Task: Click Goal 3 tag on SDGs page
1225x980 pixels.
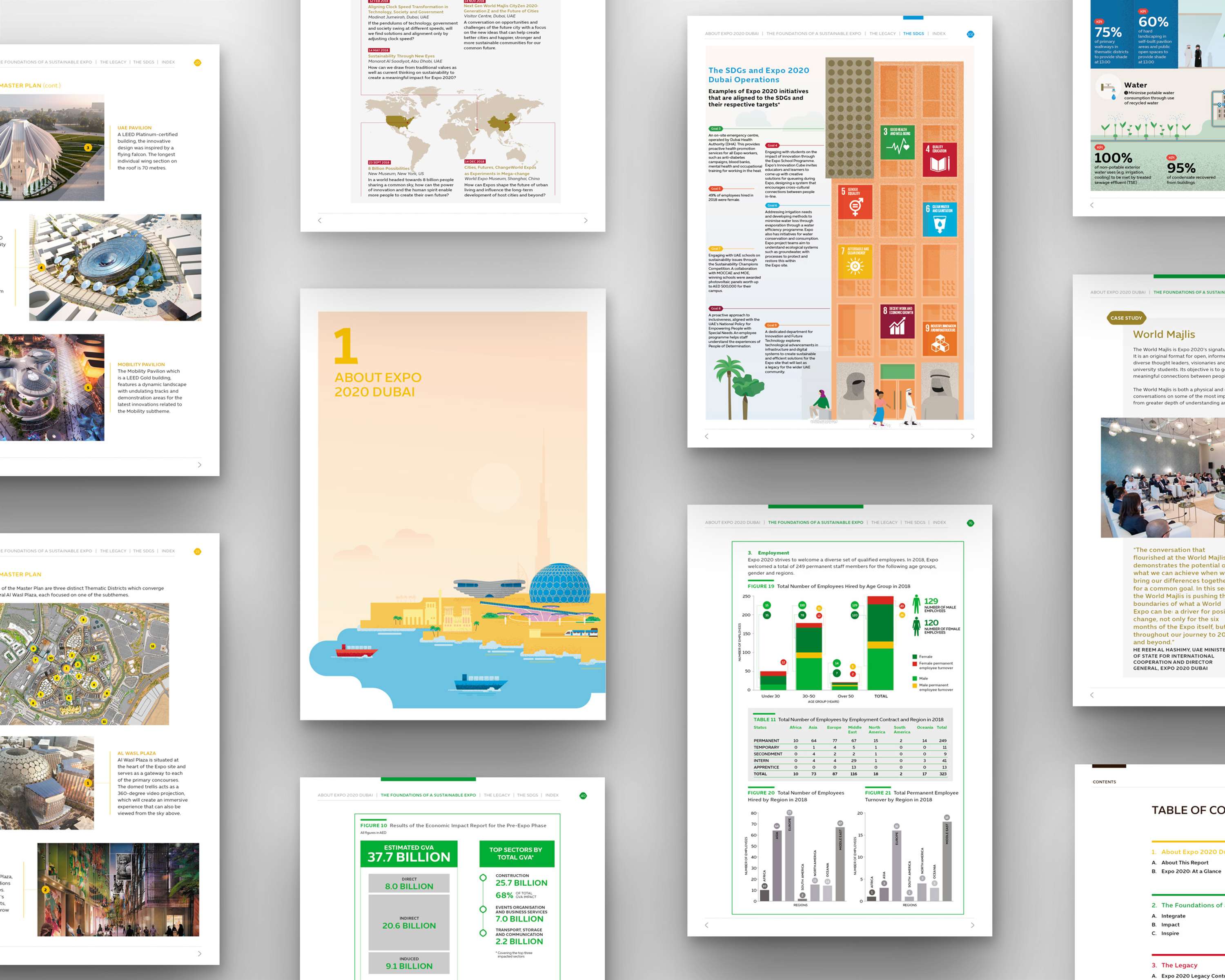Action: click(x=715, y=129)
